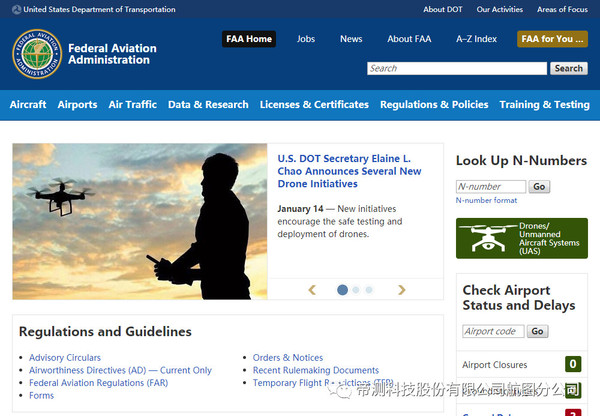Open Data & Research navigation menu
The height and width of the screenshot is (416, 600).
click(x=208, y=104)
